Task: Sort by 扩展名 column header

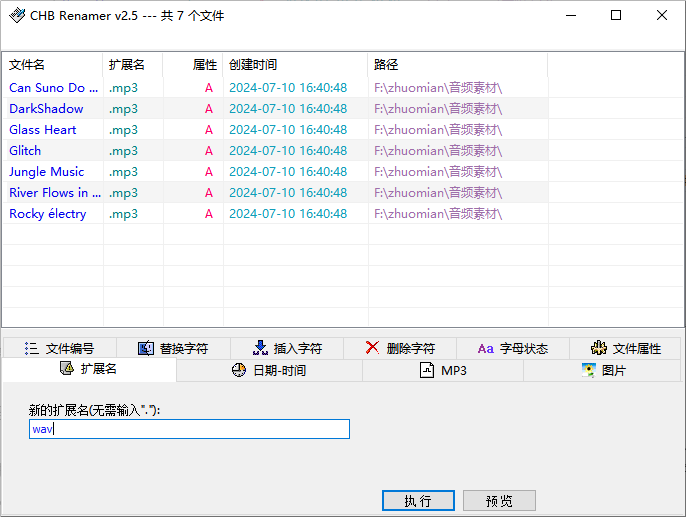Action: pos(127,64)
